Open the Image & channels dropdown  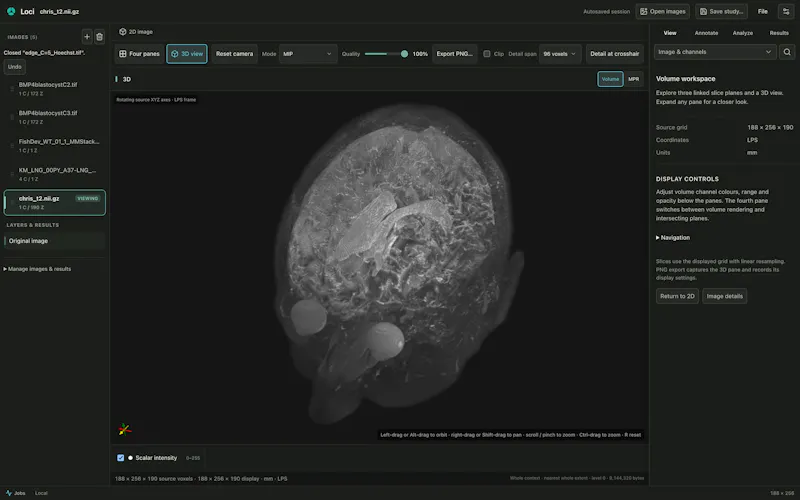(x=715, y=52)
